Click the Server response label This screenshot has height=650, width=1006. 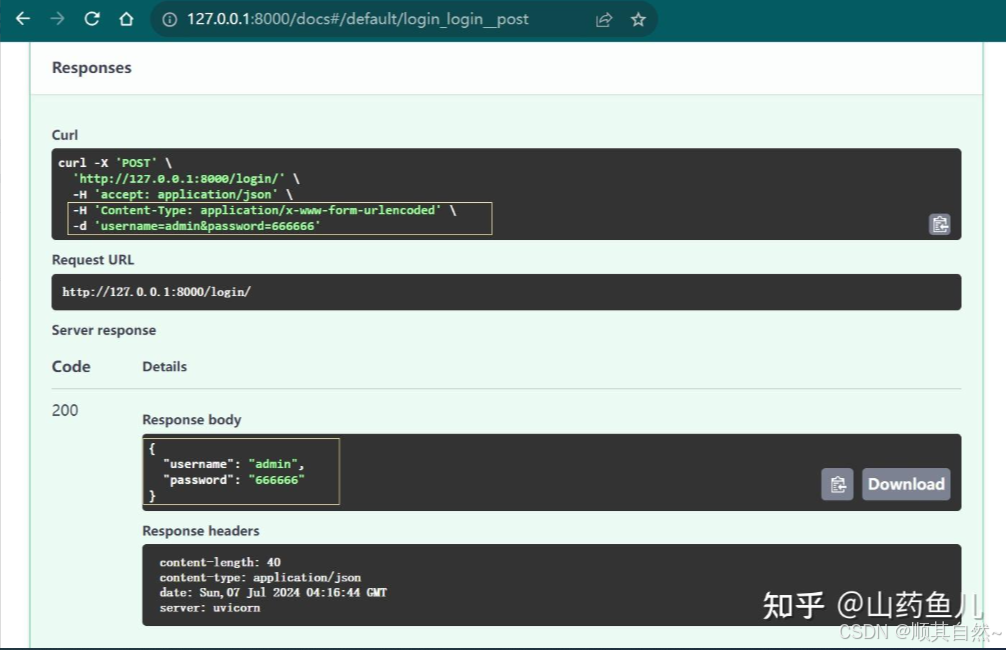click(x=104, y=330)
